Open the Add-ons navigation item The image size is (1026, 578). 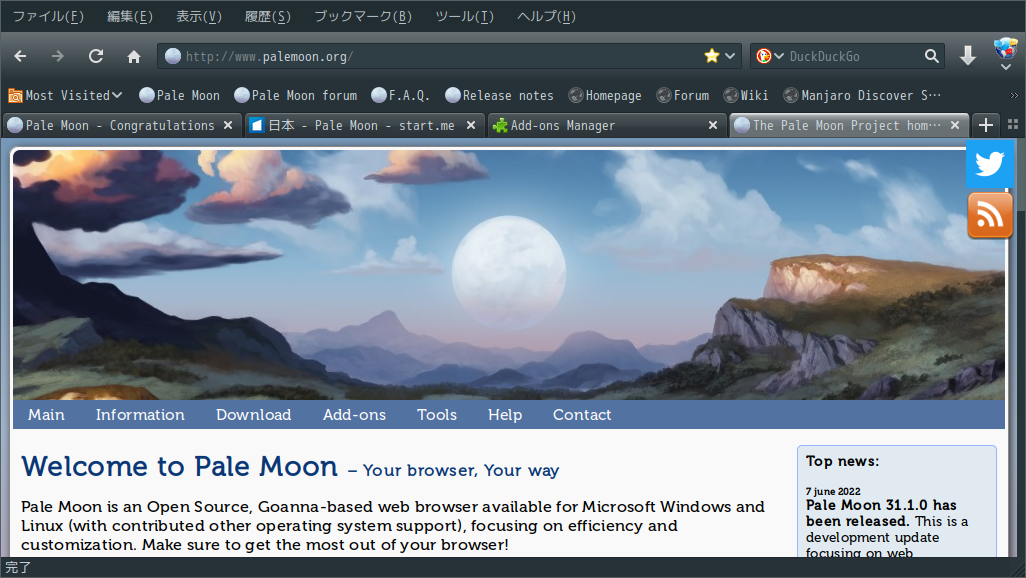click(x=354, y=415)
